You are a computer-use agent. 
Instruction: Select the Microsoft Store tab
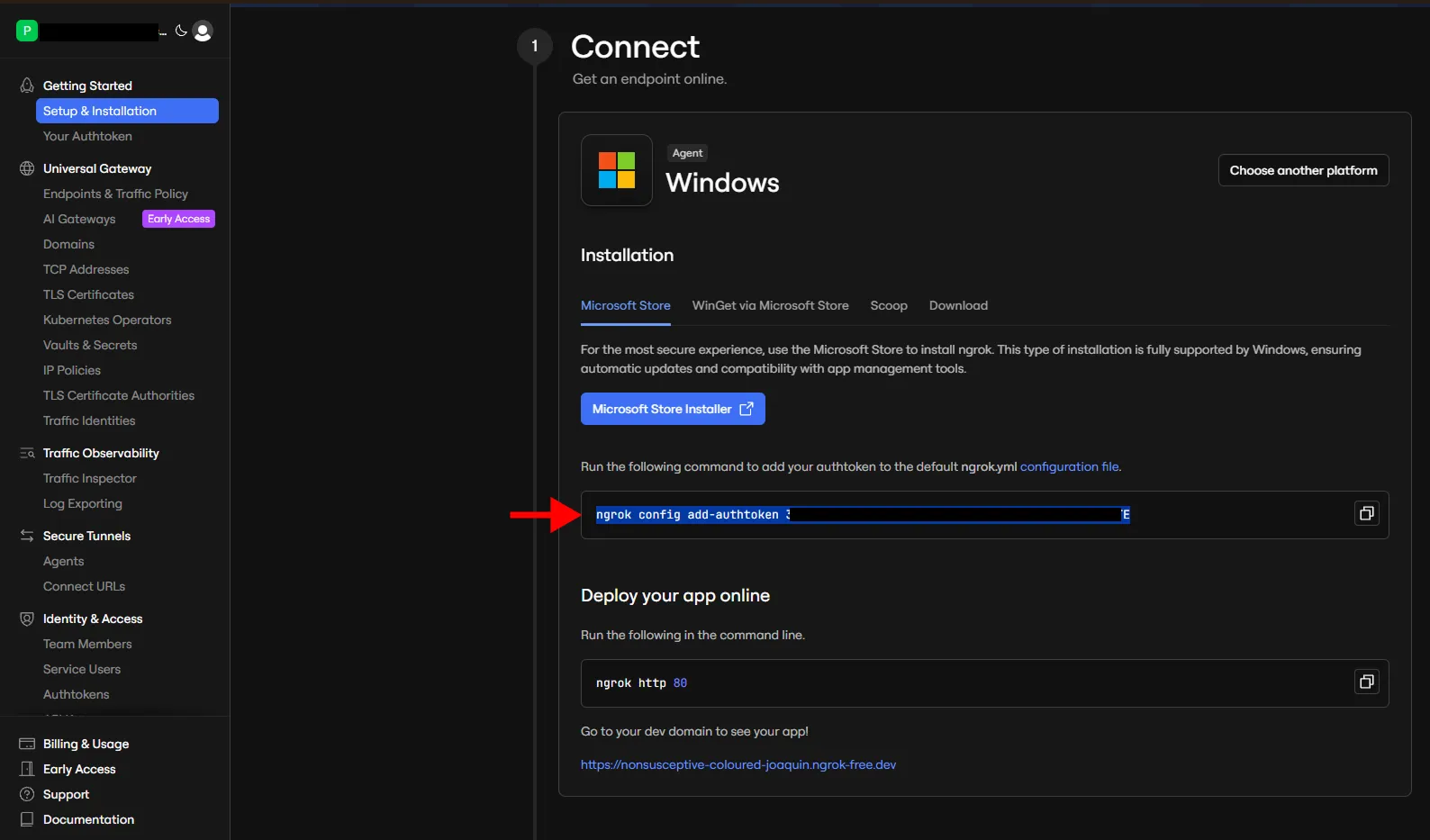pos(626,305)
